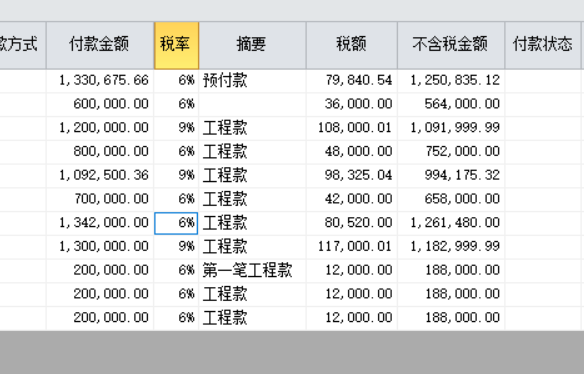
Task: Click 工程款 summary in the 1,300,000.00 row
Action: click(253, 247)
